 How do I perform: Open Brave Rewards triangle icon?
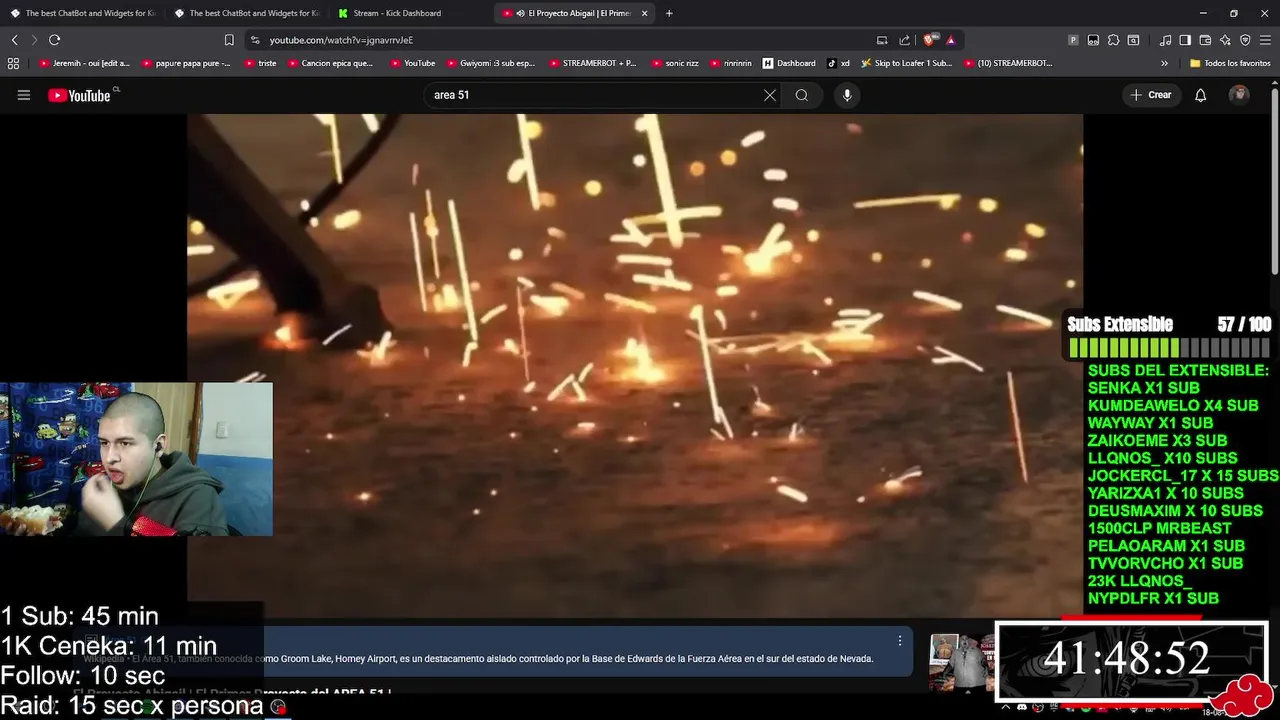coord(950,40)
